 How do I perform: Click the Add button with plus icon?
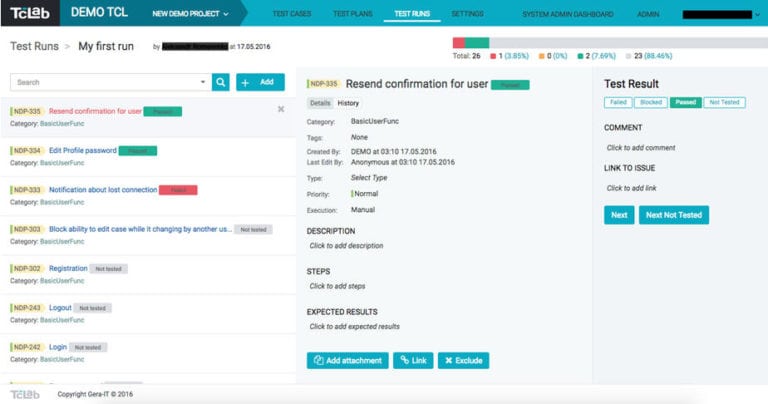pos(260,82)
